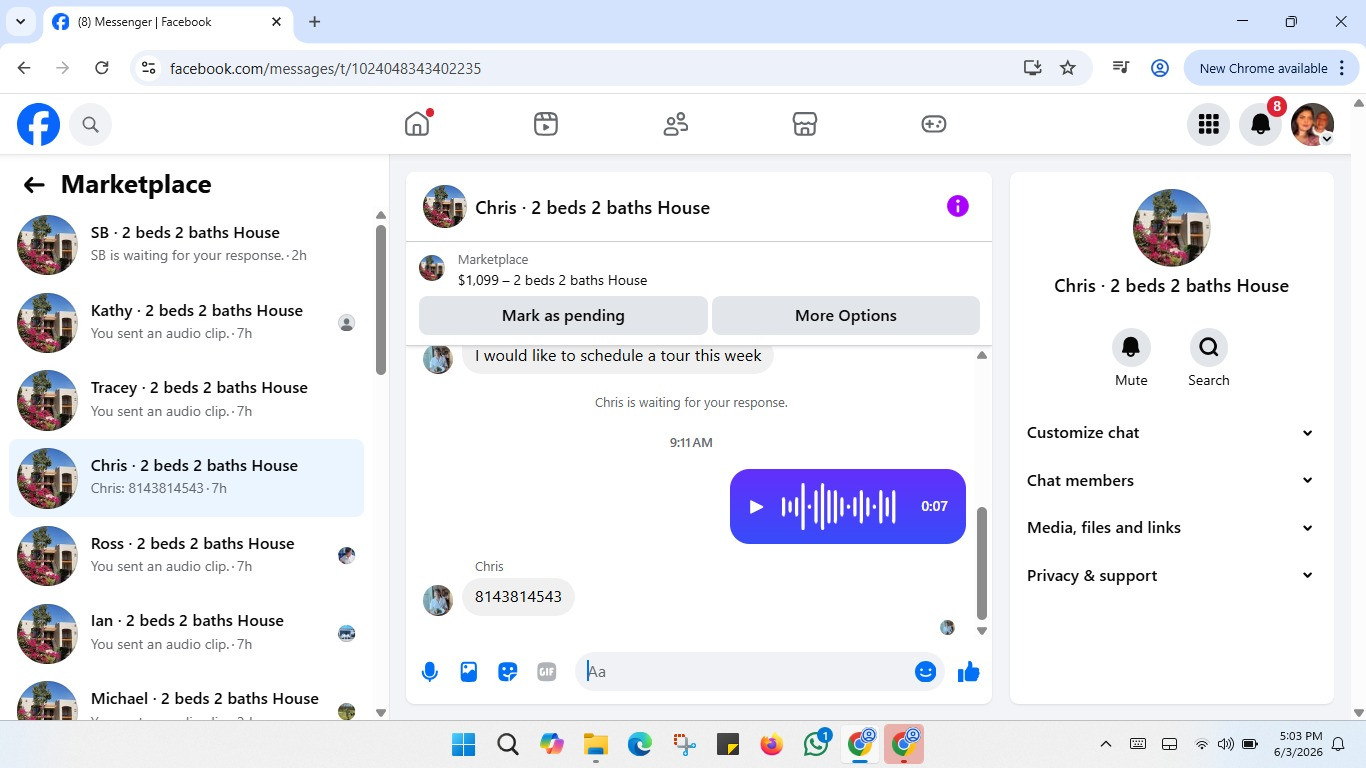Click the audio clip waveform
This screenshot has width=1366, height=768.
[838, 507]
